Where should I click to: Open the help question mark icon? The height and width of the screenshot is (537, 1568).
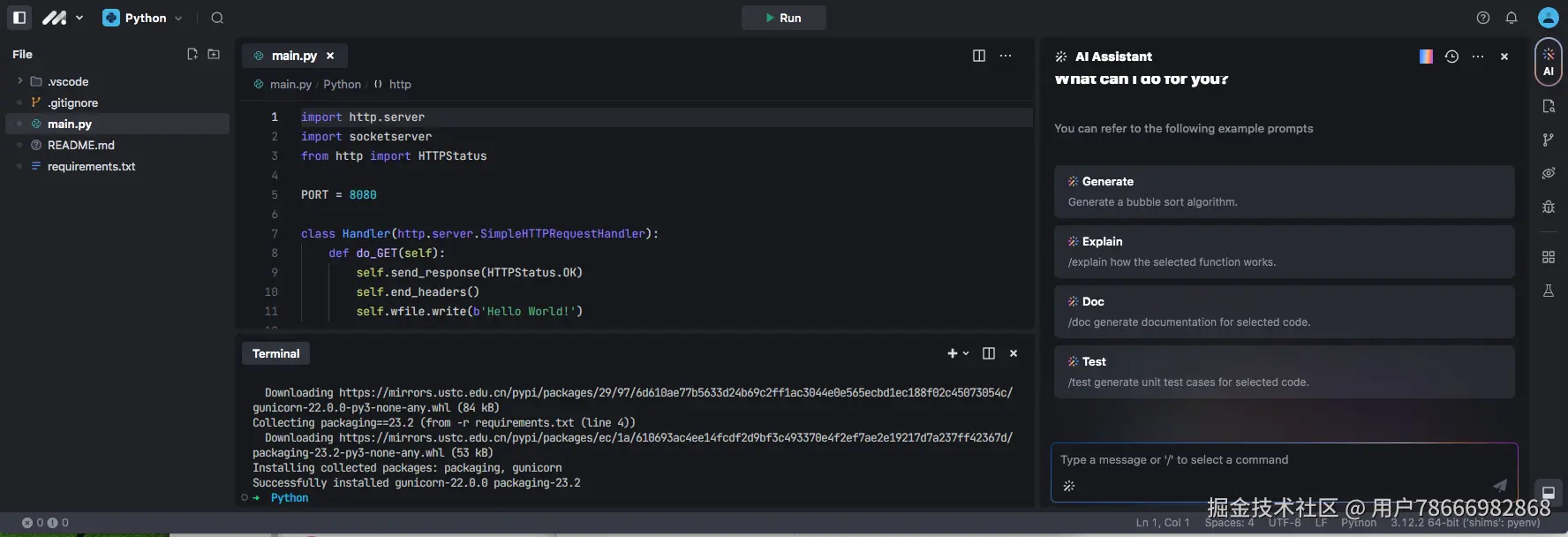tap(1483, 18)
